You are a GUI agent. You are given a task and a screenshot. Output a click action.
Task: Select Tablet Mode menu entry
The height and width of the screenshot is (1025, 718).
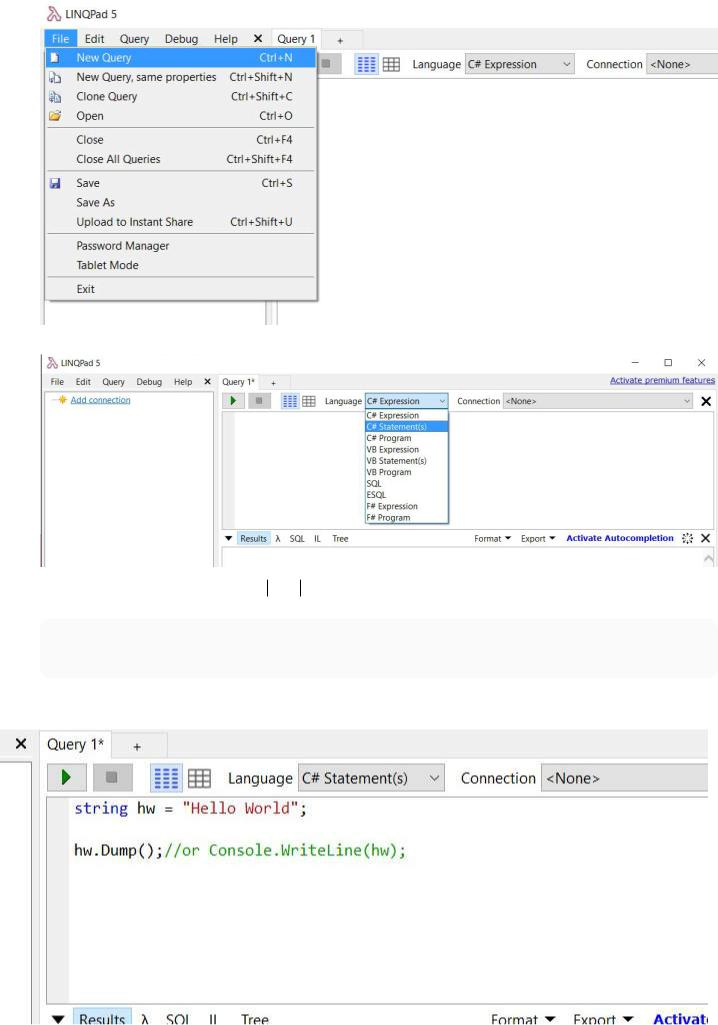(x=181, y=265)
